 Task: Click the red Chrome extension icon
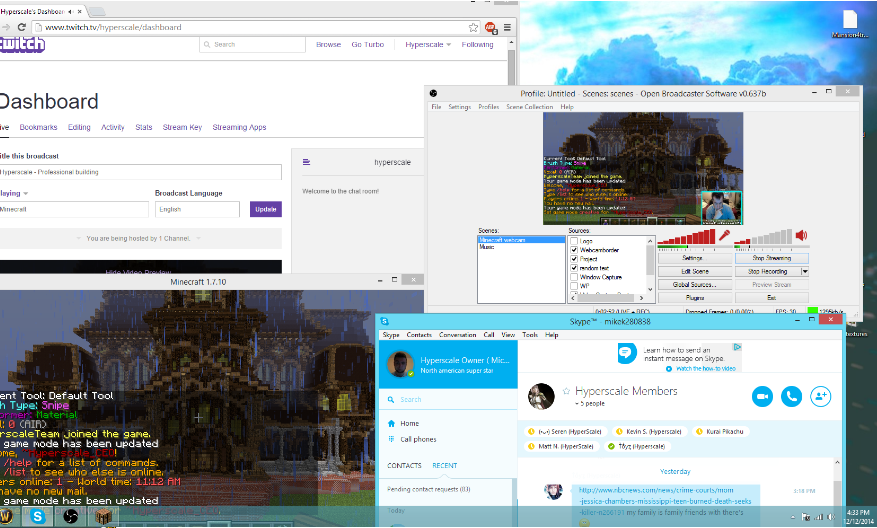491,27
